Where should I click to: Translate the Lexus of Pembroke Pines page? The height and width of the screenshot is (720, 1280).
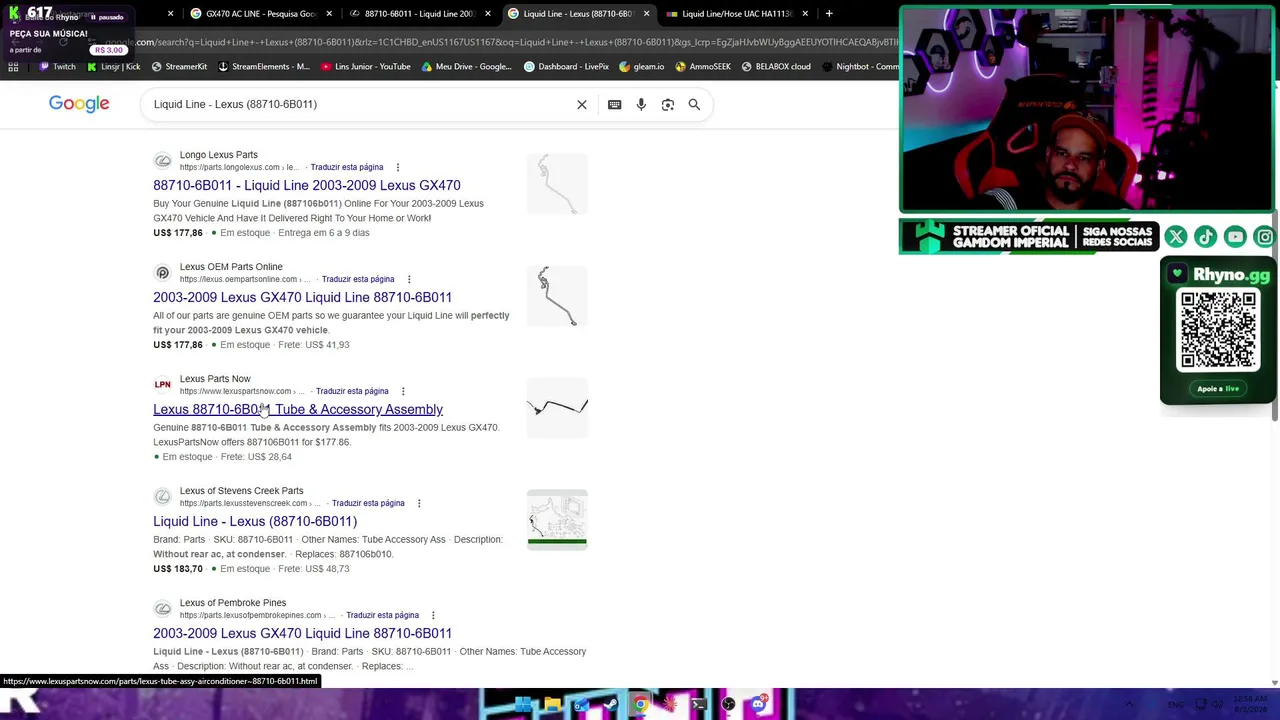click(382, 615)
